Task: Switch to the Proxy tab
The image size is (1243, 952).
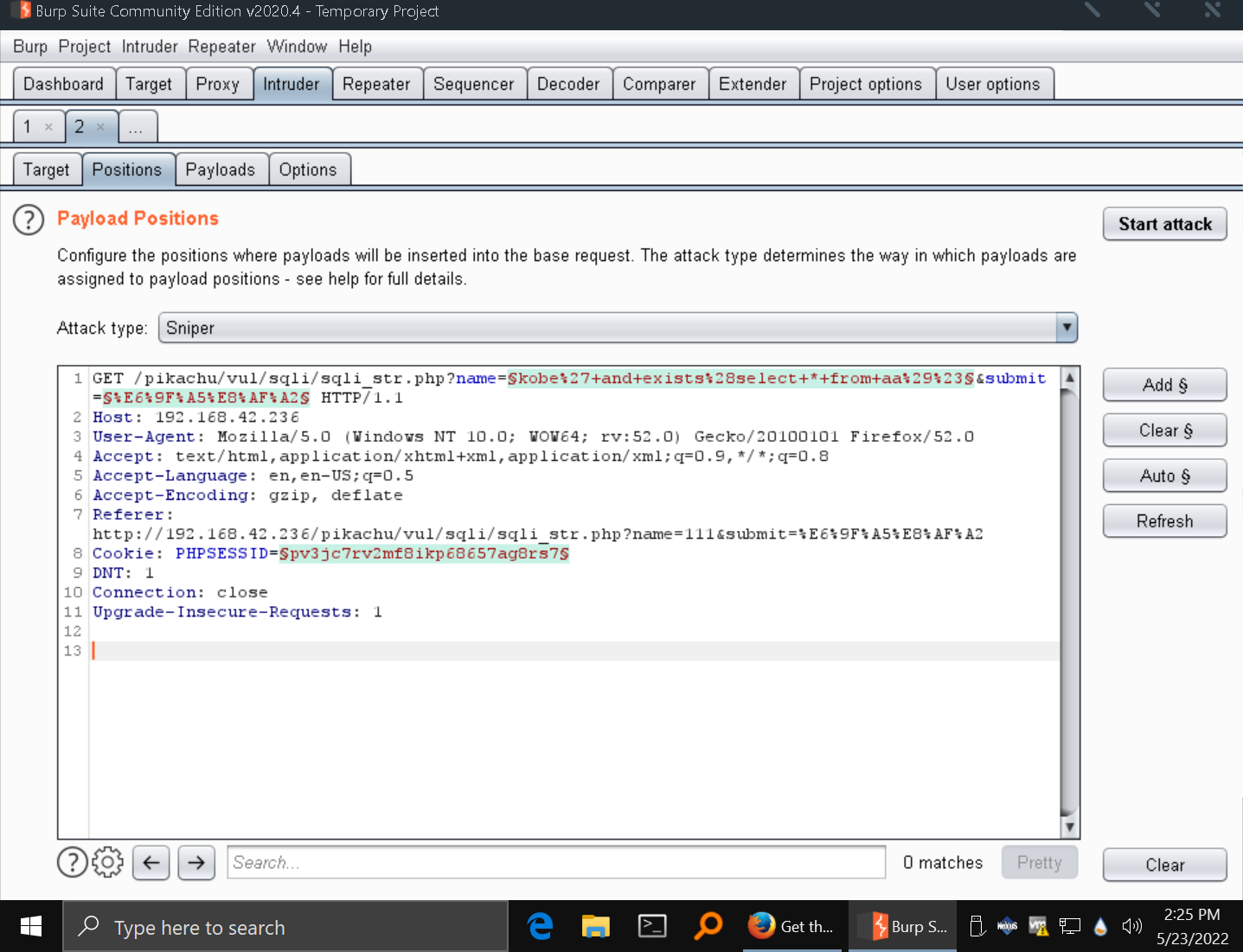Action: coord(218,84)
